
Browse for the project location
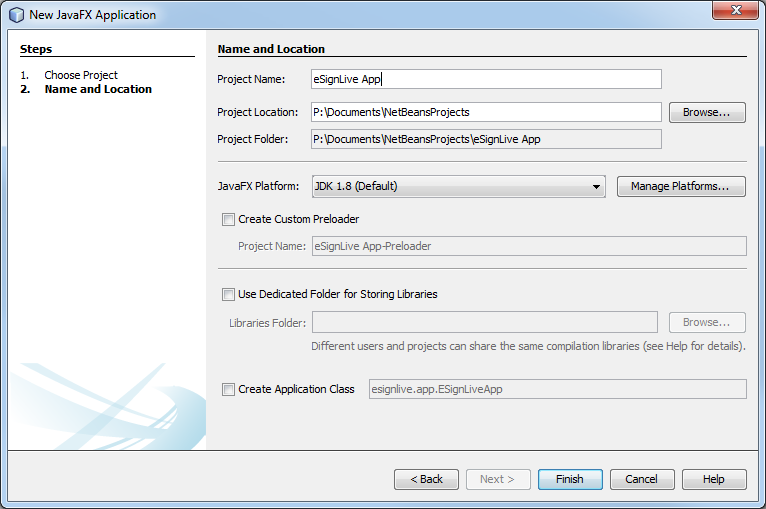(707, 112)
